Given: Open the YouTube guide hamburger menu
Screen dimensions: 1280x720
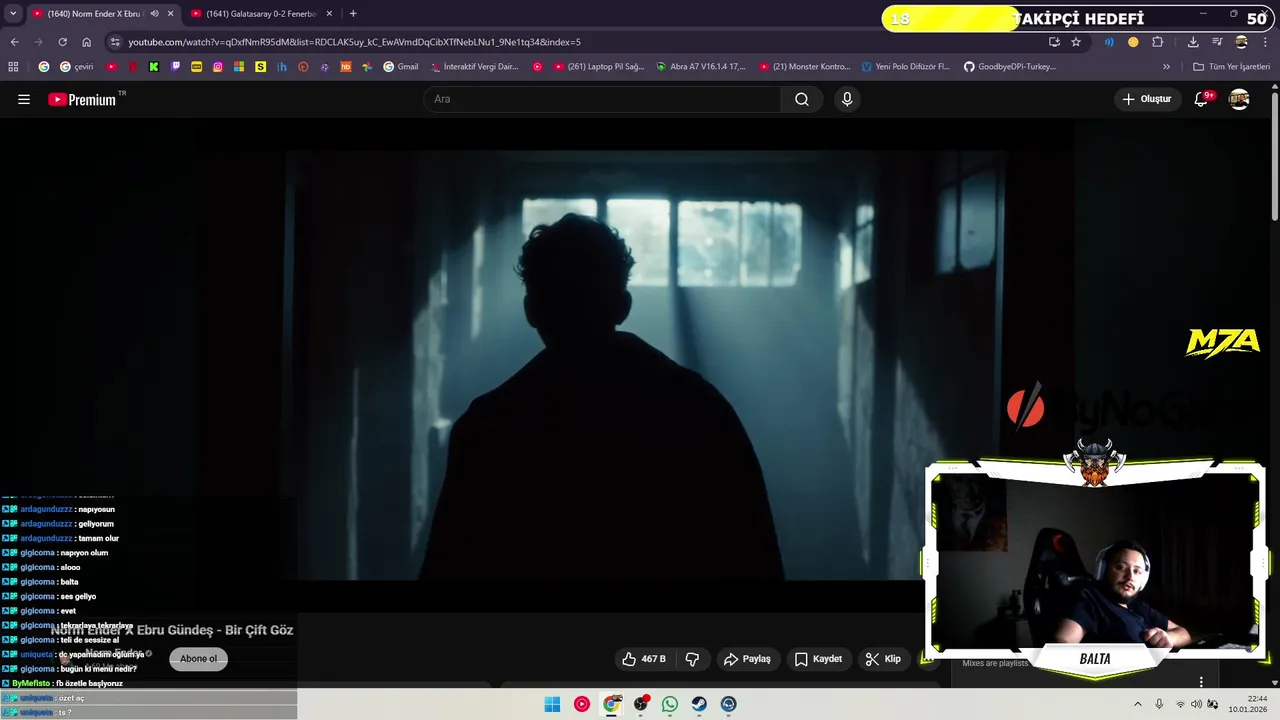Looking at the screenshot, I should pyautogui.click(x=24, y=99).
